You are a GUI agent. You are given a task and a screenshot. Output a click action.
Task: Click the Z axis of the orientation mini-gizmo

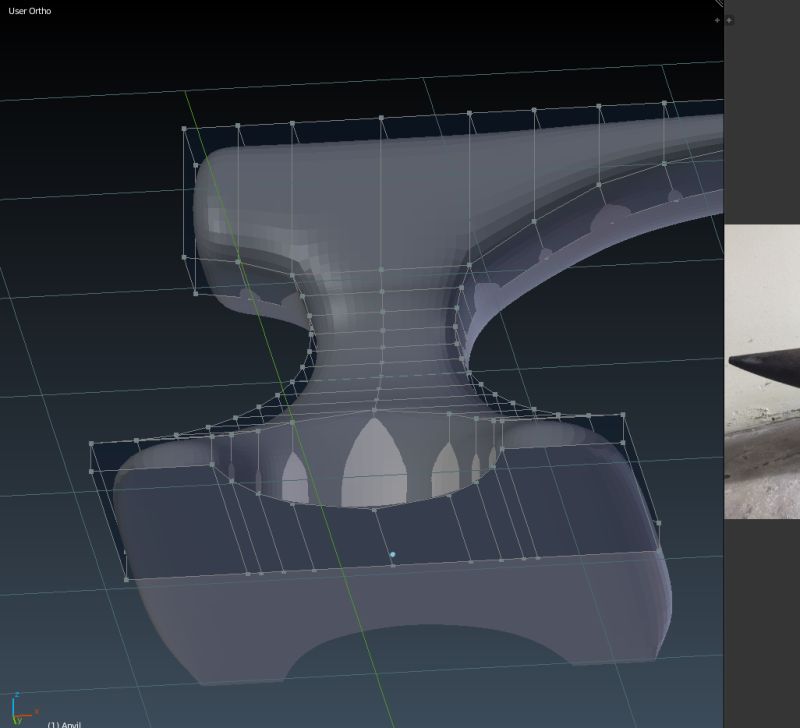pyautogui.click(x=17, y=694)
